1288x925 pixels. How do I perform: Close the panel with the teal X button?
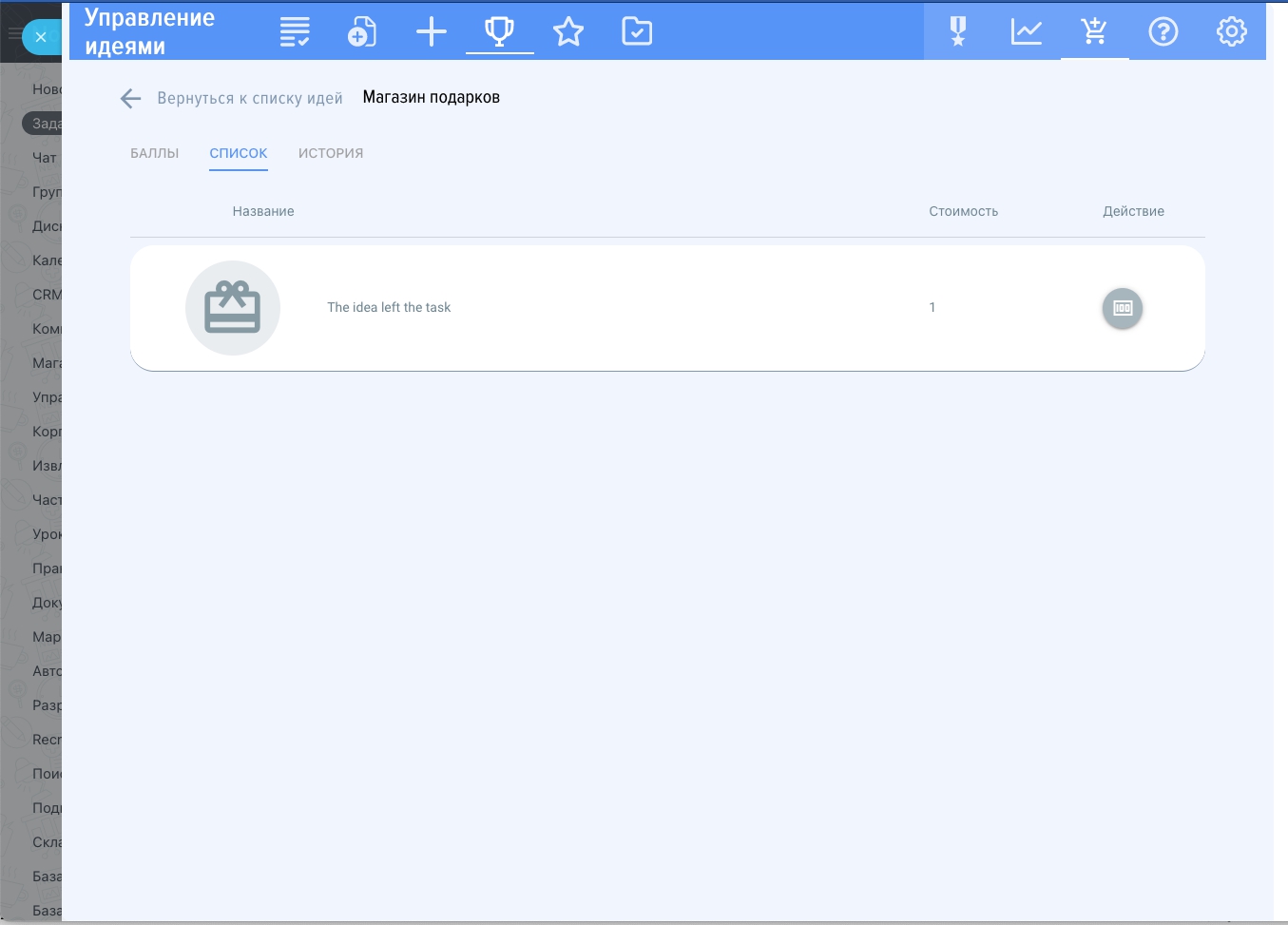[41, 37]
